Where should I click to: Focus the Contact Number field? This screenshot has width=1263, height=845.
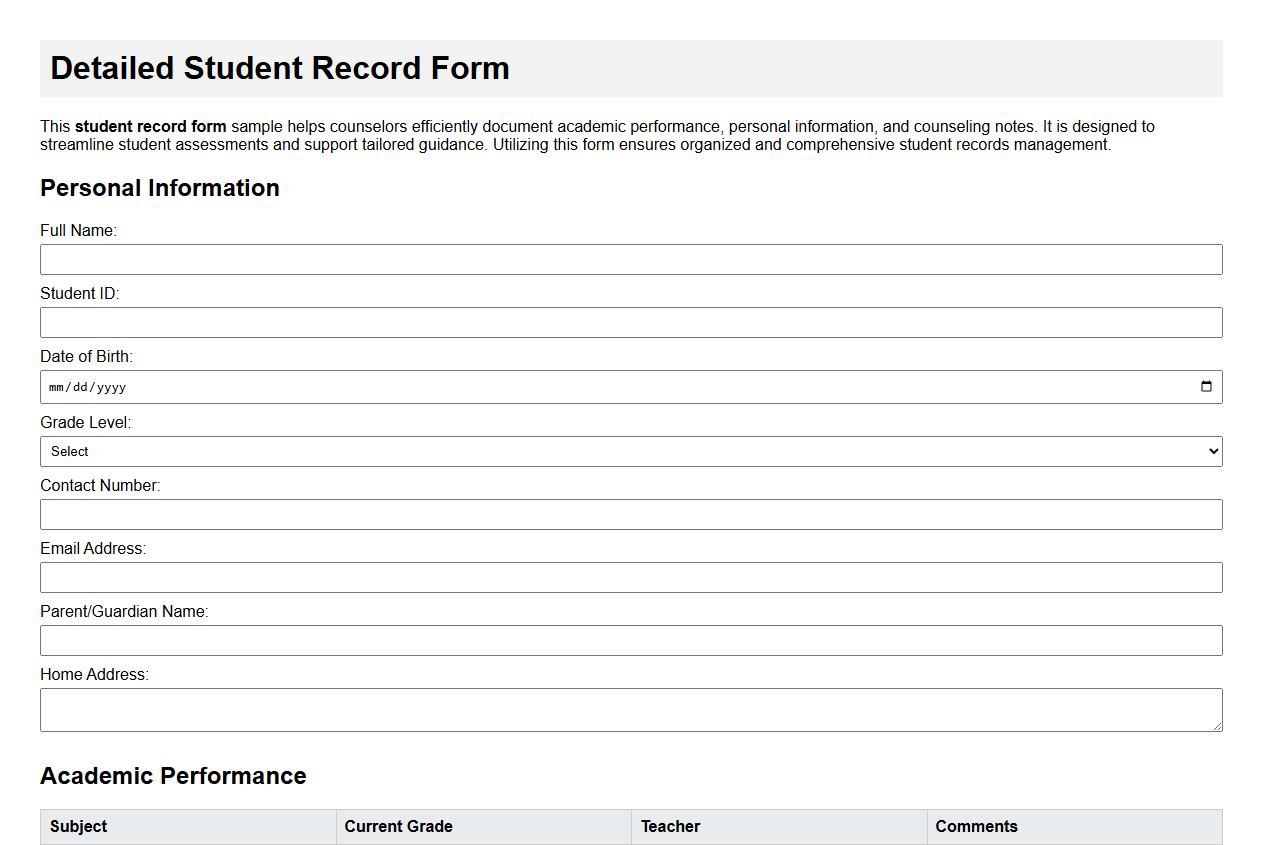coord(630,514)
